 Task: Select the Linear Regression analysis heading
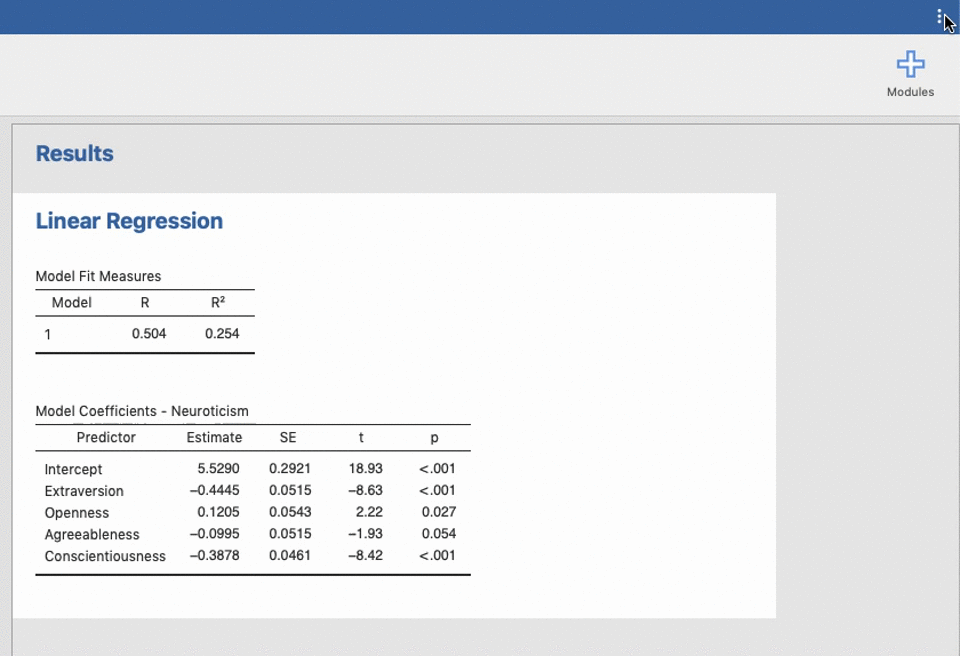point(129,222)
